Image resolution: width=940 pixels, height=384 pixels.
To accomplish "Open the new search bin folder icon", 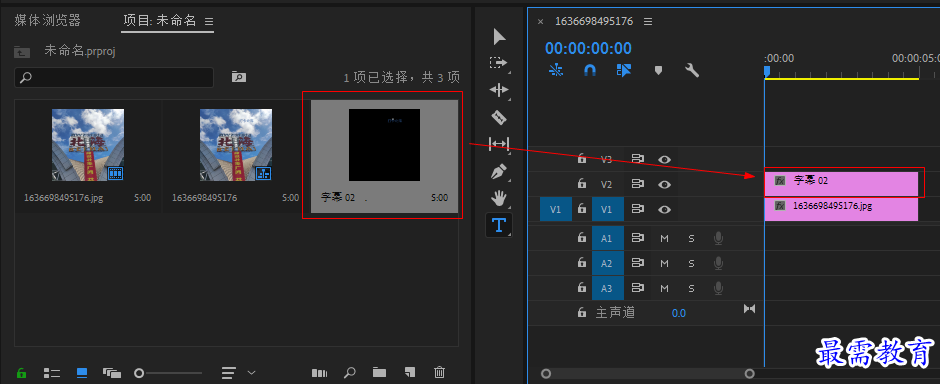I will 239,77.
